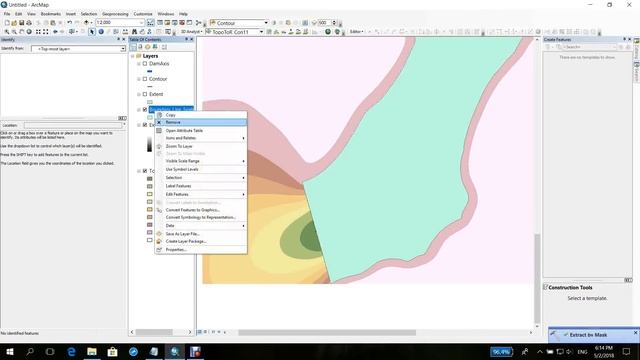
Task: Collapse the Layers tree node
Action: pos(133,56)
